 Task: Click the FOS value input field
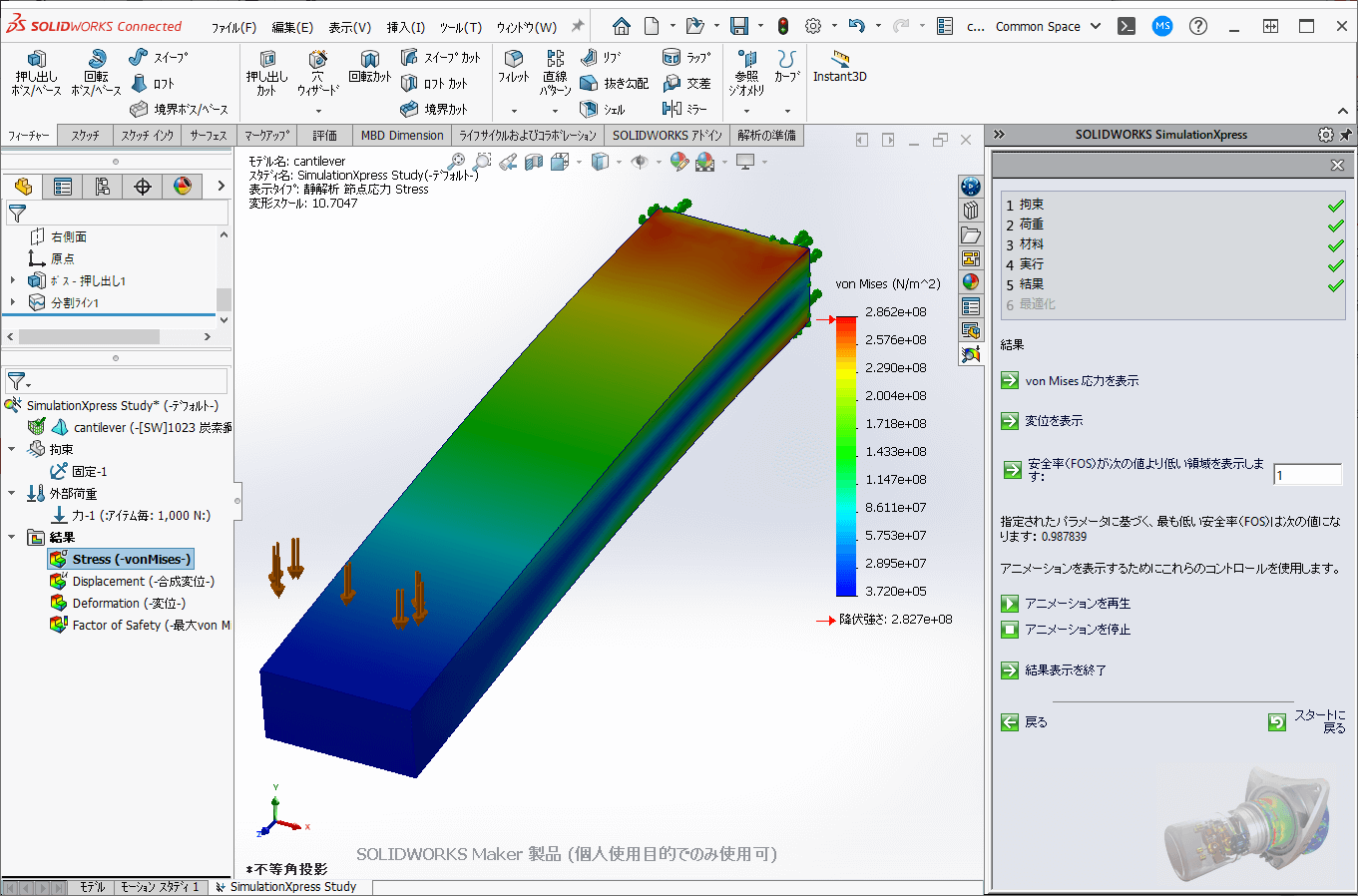tap(1307, 475)
